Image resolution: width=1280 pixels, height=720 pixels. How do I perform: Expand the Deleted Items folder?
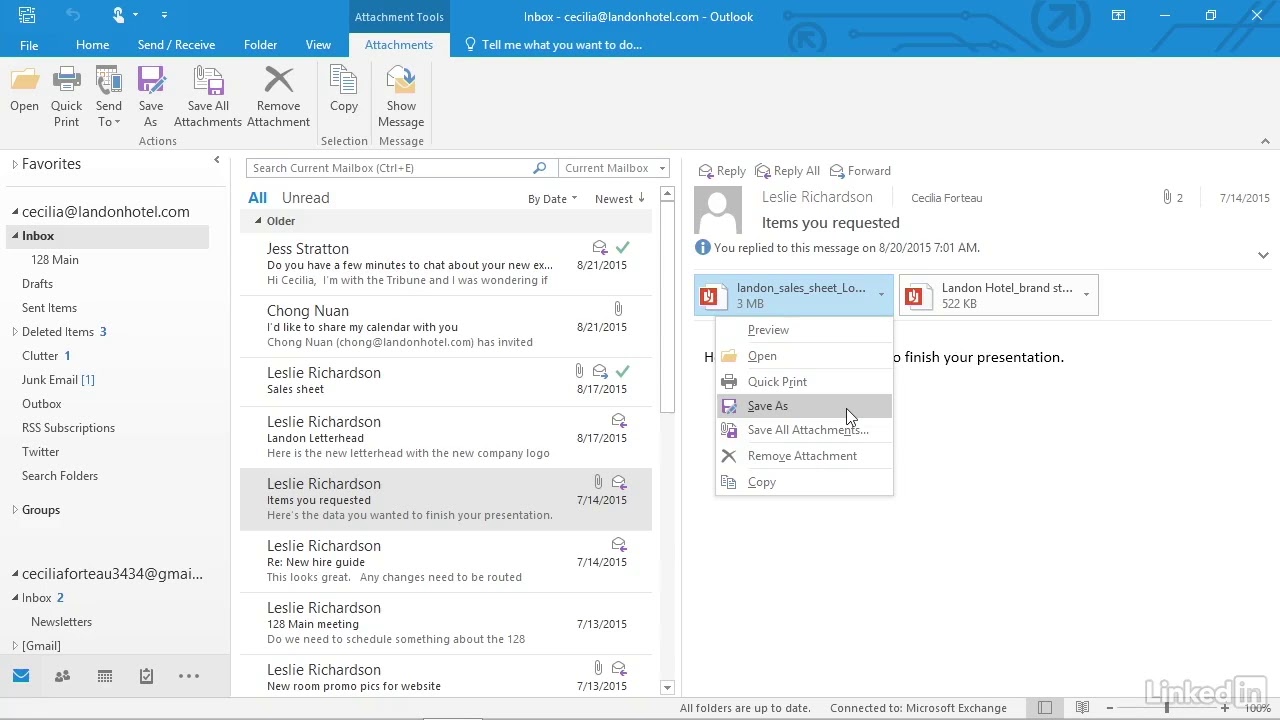pos(15,332)
